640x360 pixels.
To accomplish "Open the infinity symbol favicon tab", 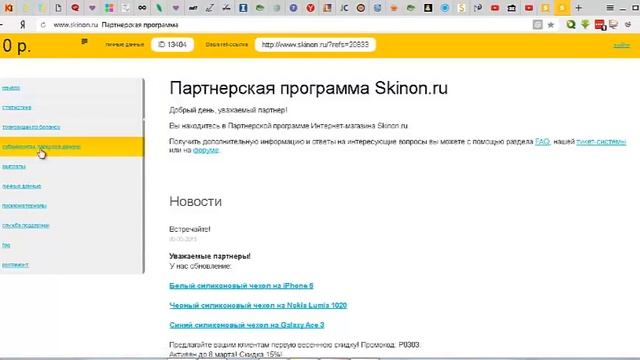I will [x=142, y=8].
